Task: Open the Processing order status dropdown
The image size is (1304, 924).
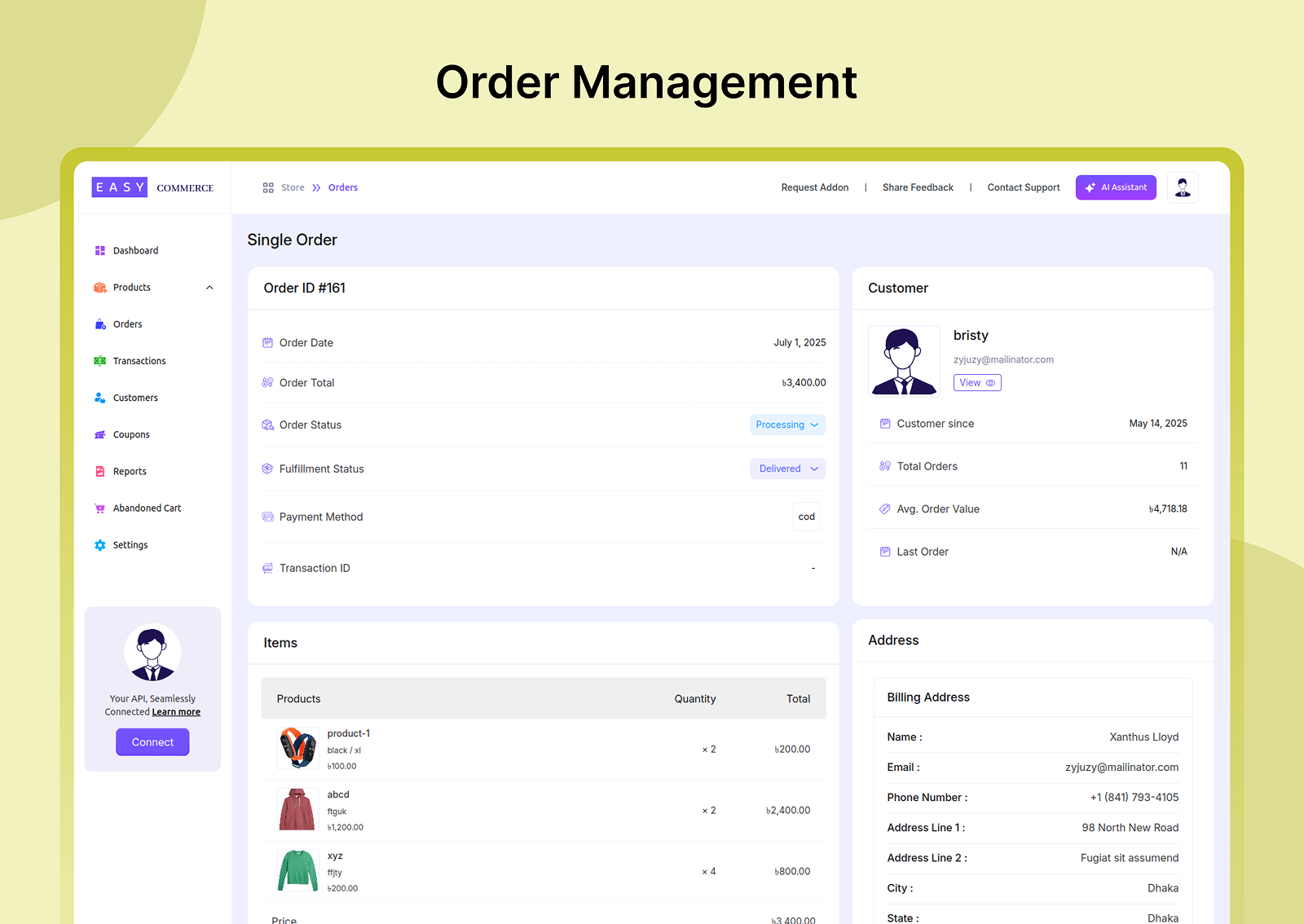Action: [787, 425]
